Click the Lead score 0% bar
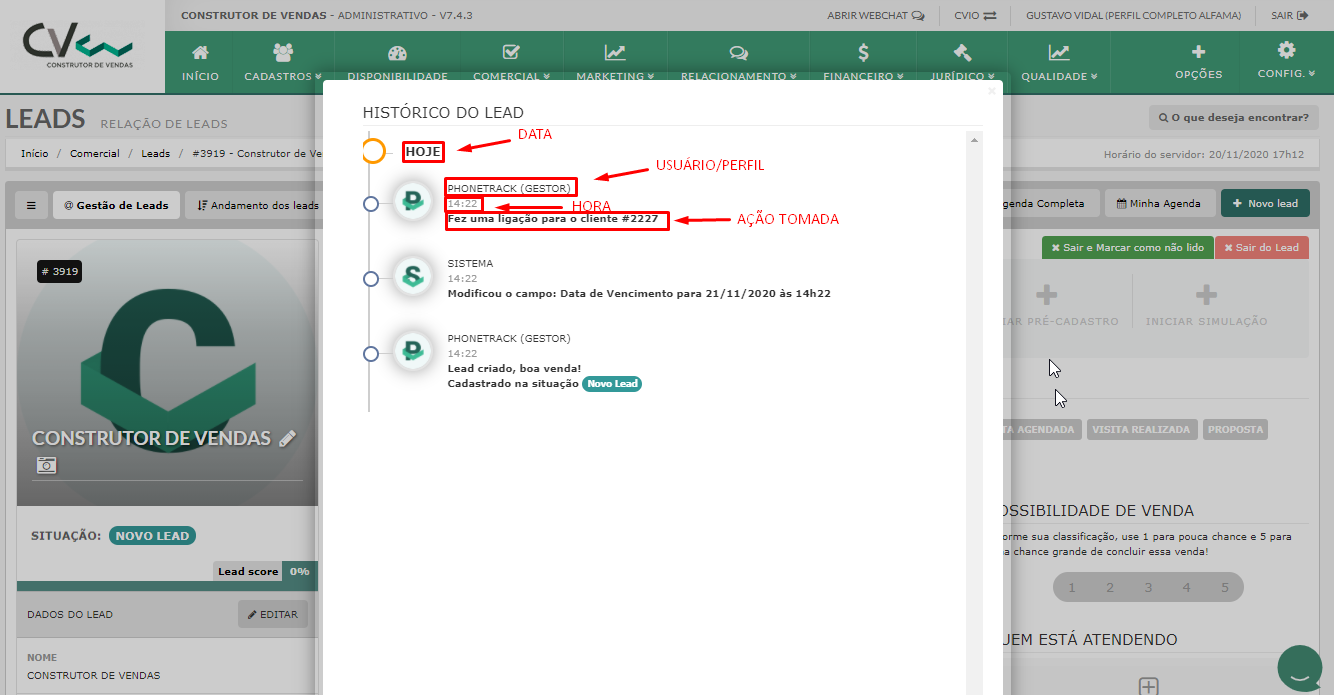Image resolution: width=1334 pixels, height=695 pixels. (x=264, y=572)
